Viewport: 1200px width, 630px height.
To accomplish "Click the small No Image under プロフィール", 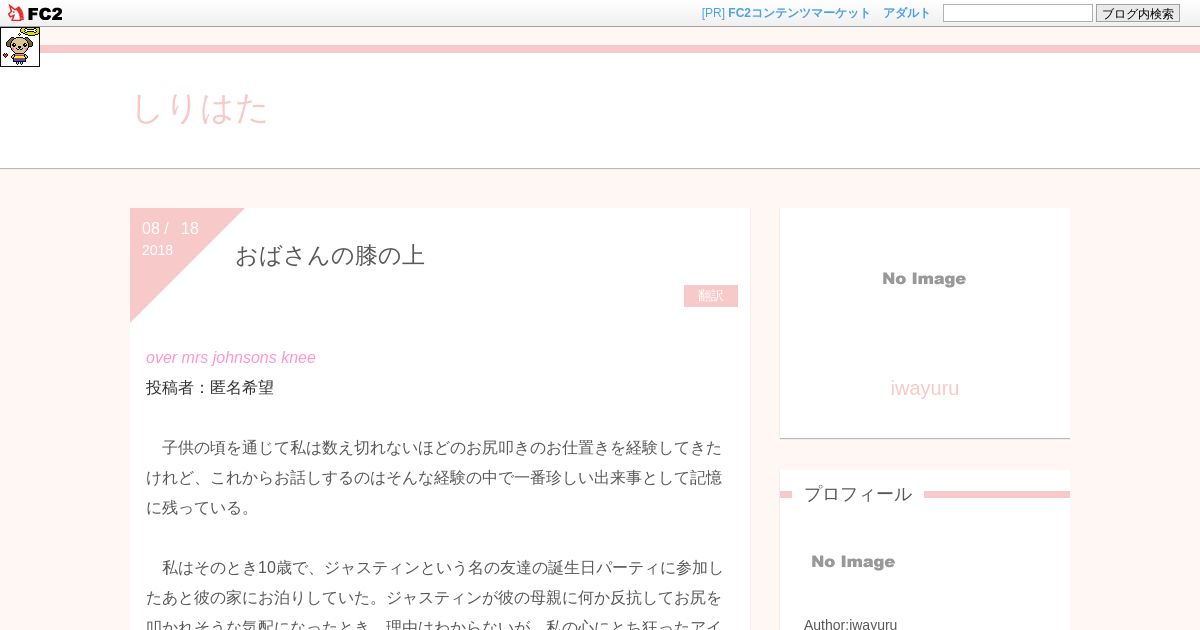I will (x=853, y=562).
